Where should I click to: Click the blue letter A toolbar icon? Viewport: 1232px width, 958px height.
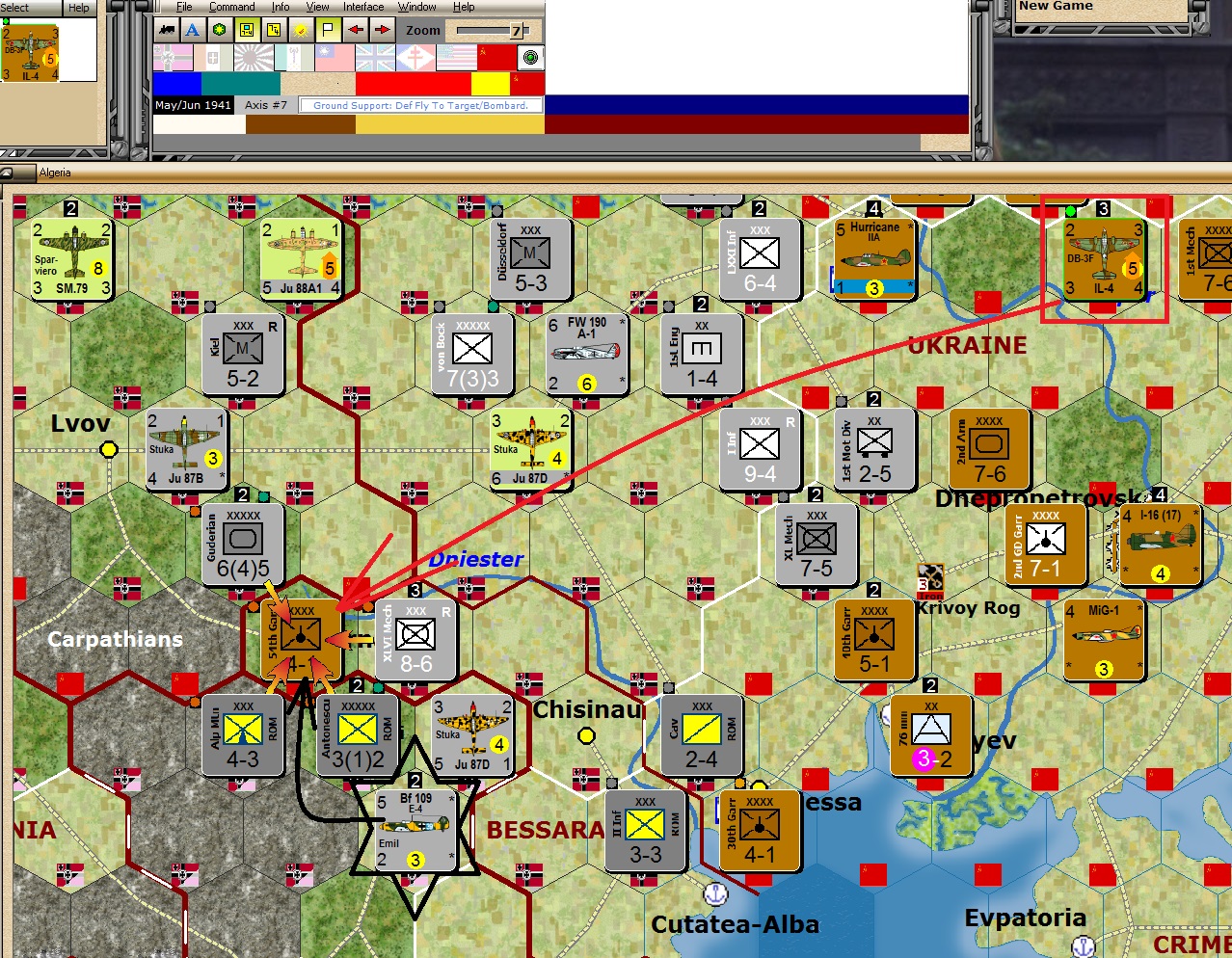tap(193, 30)
